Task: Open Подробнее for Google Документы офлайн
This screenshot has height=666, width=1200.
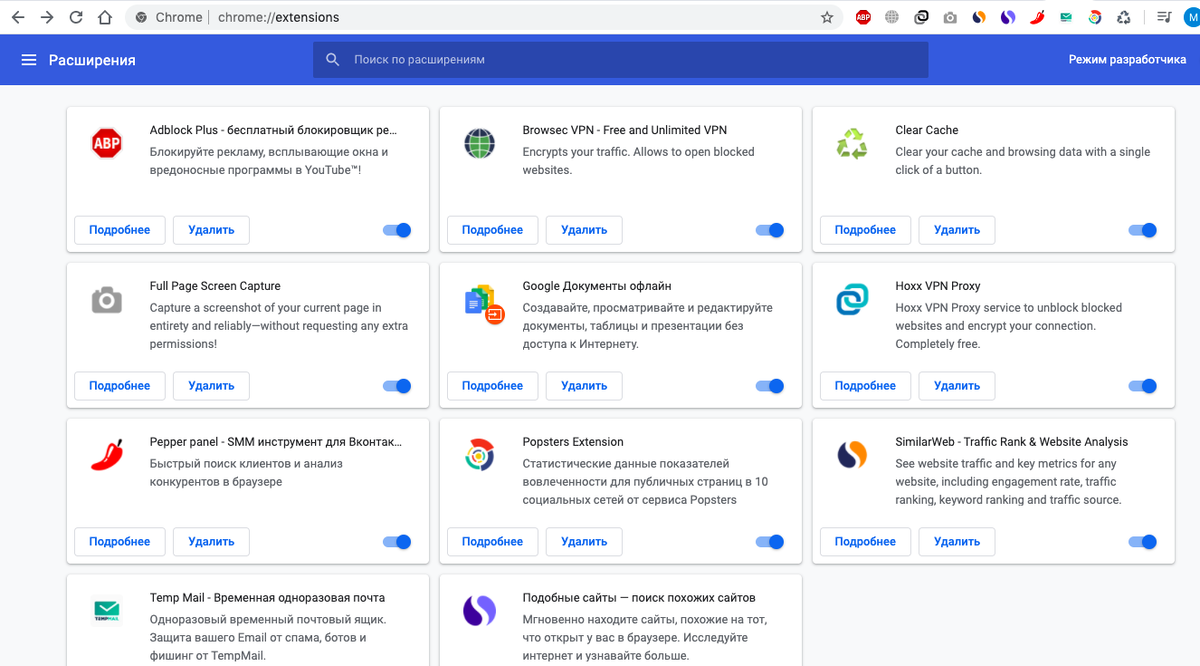Action: [x=493, y=386]
